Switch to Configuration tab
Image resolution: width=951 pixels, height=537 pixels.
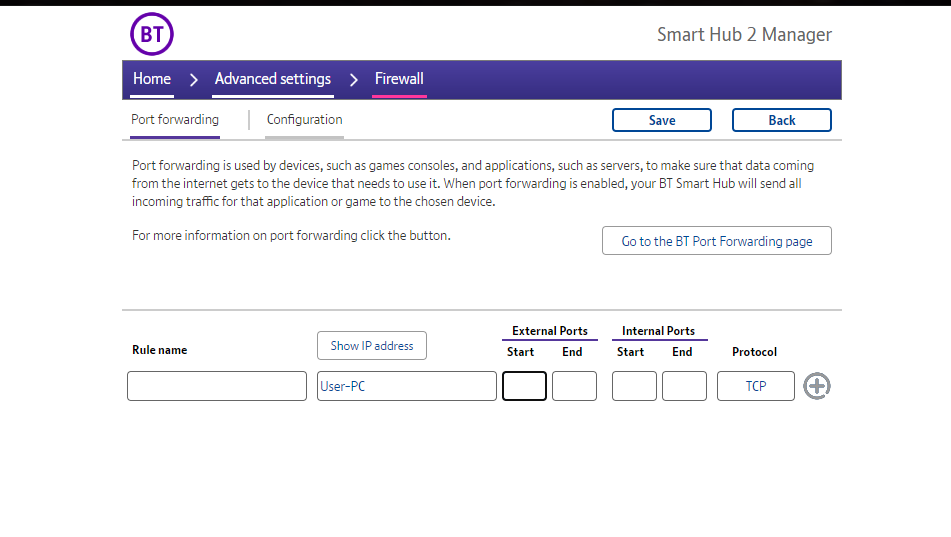tap(304, 120)
